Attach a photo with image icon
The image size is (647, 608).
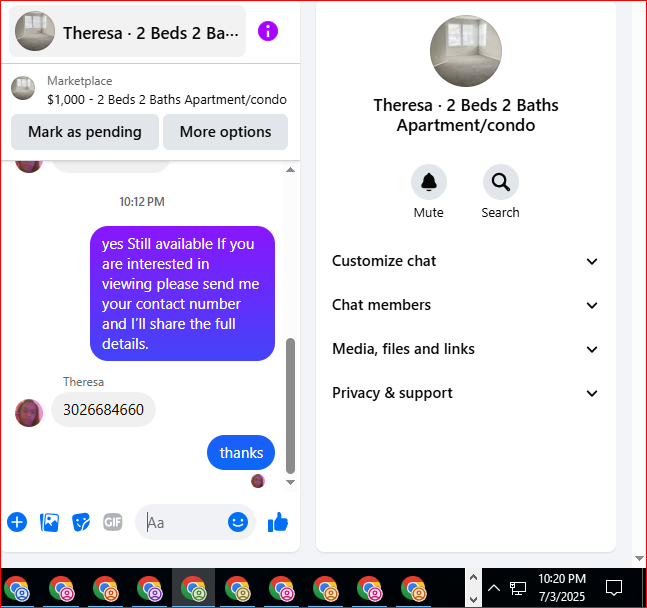coord(49,522)
